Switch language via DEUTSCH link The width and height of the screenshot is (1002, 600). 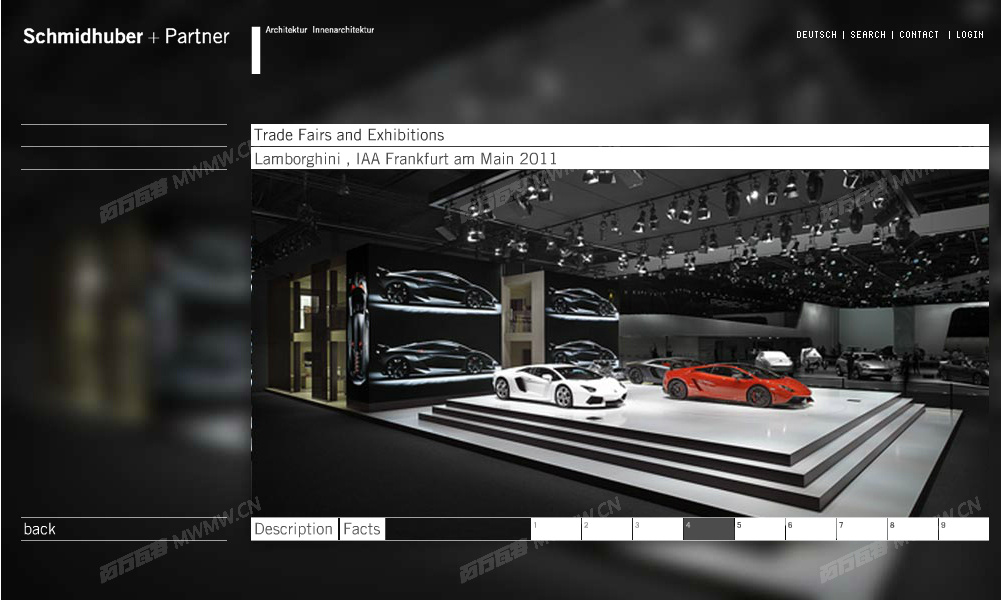(x=816, y=35)
